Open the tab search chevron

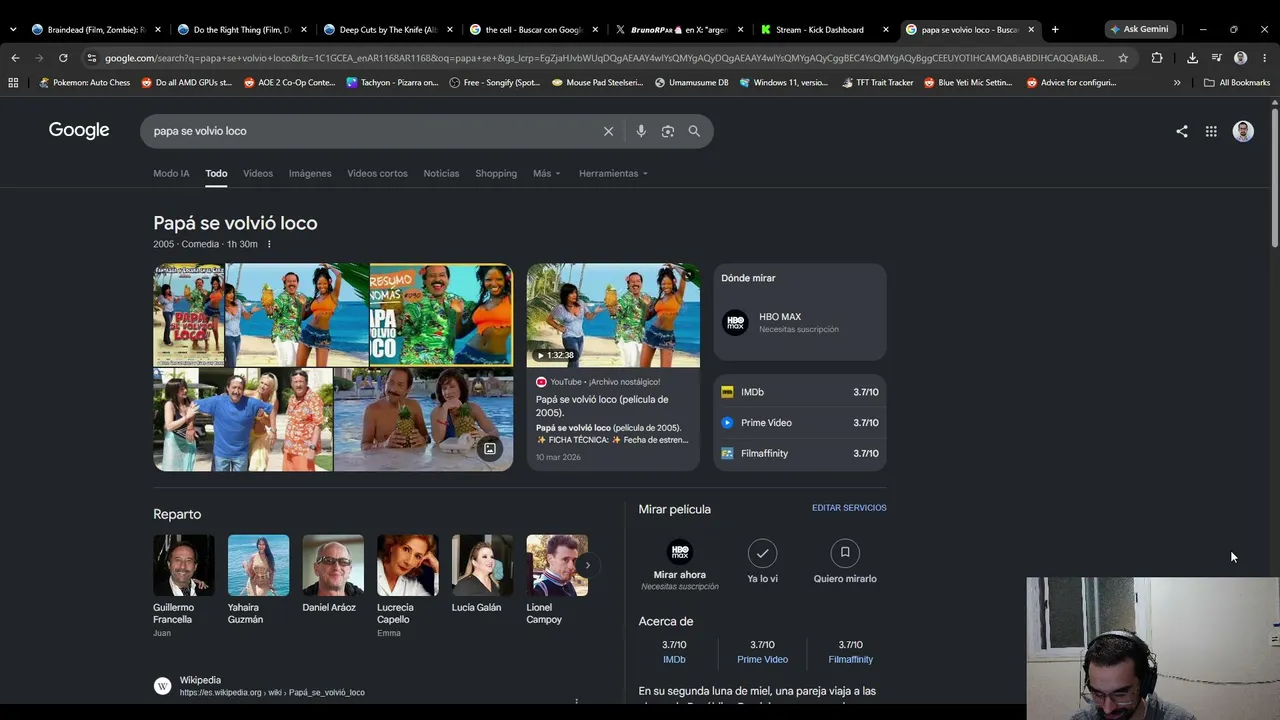point(12,30)
